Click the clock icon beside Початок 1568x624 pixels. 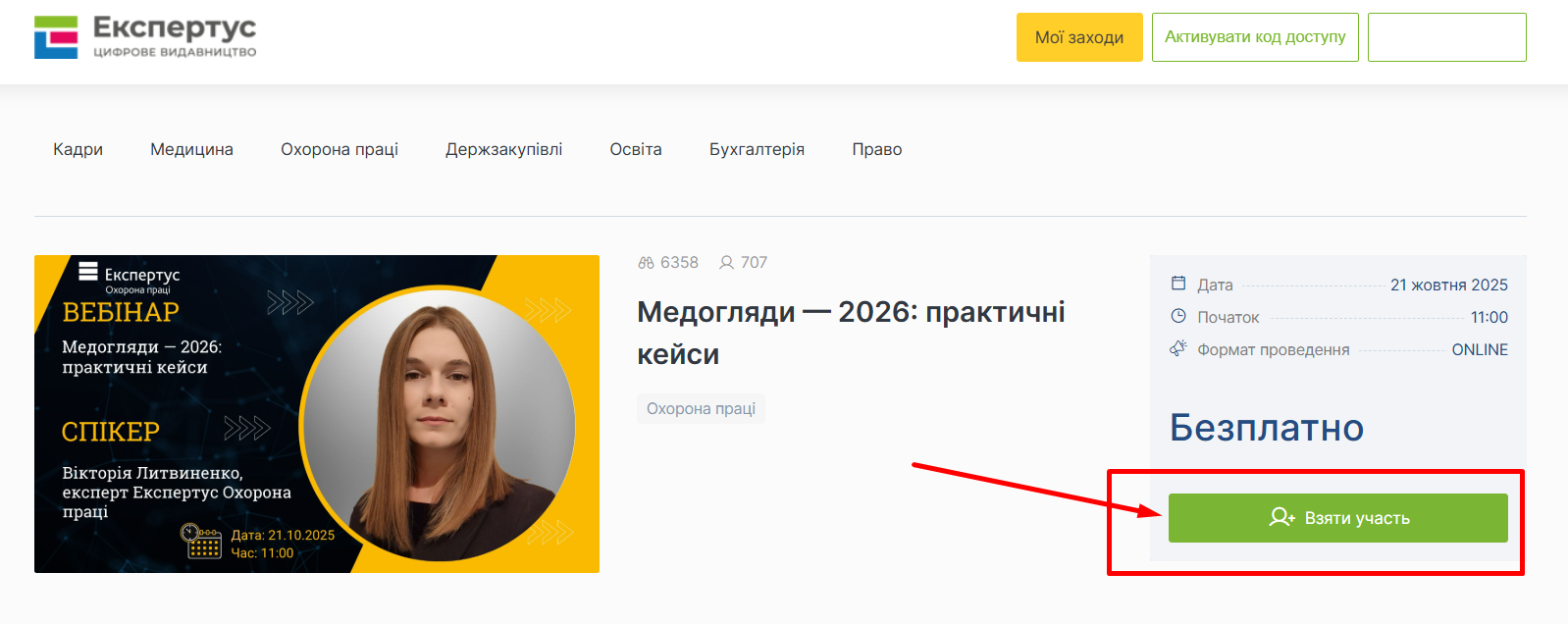[1178, 316]
